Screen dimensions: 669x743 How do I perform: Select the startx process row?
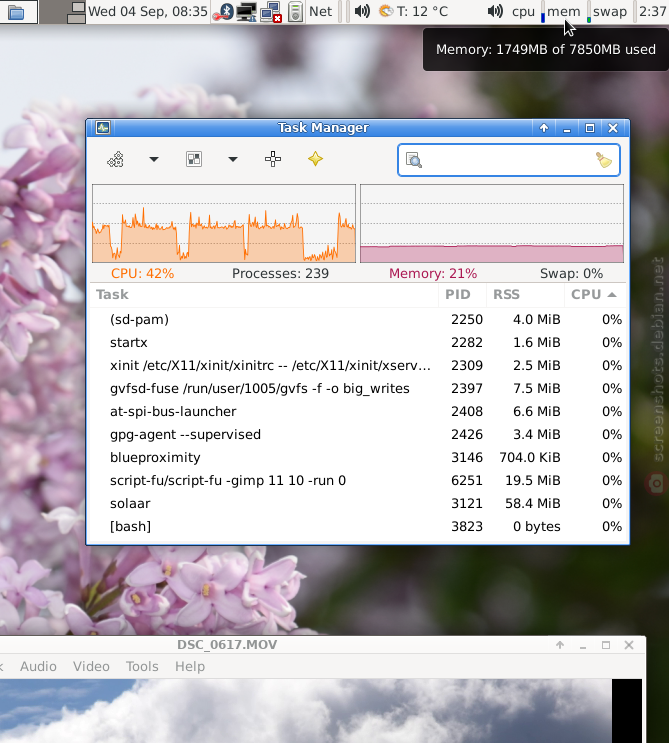tap(358, 343)
